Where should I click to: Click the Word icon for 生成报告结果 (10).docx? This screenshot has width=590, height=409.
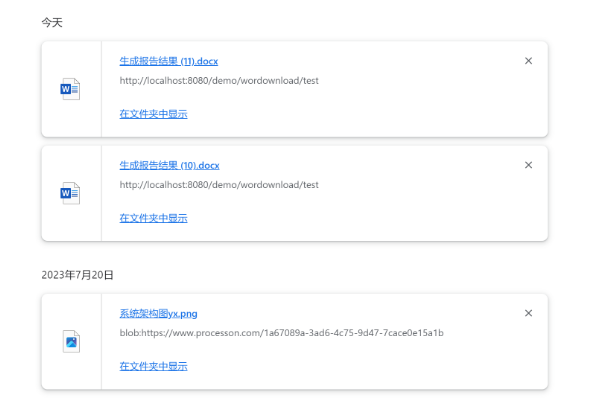tap(70, 193)
